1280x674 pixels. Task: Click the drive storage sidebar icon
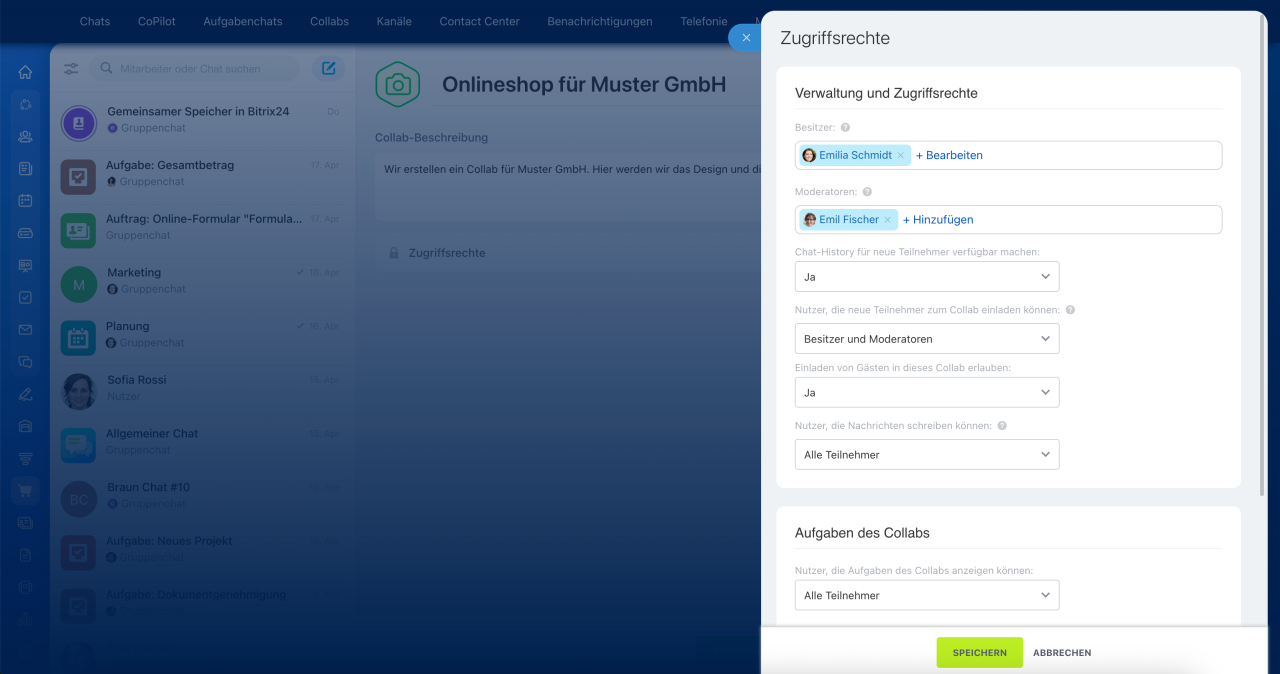(25, 233)
